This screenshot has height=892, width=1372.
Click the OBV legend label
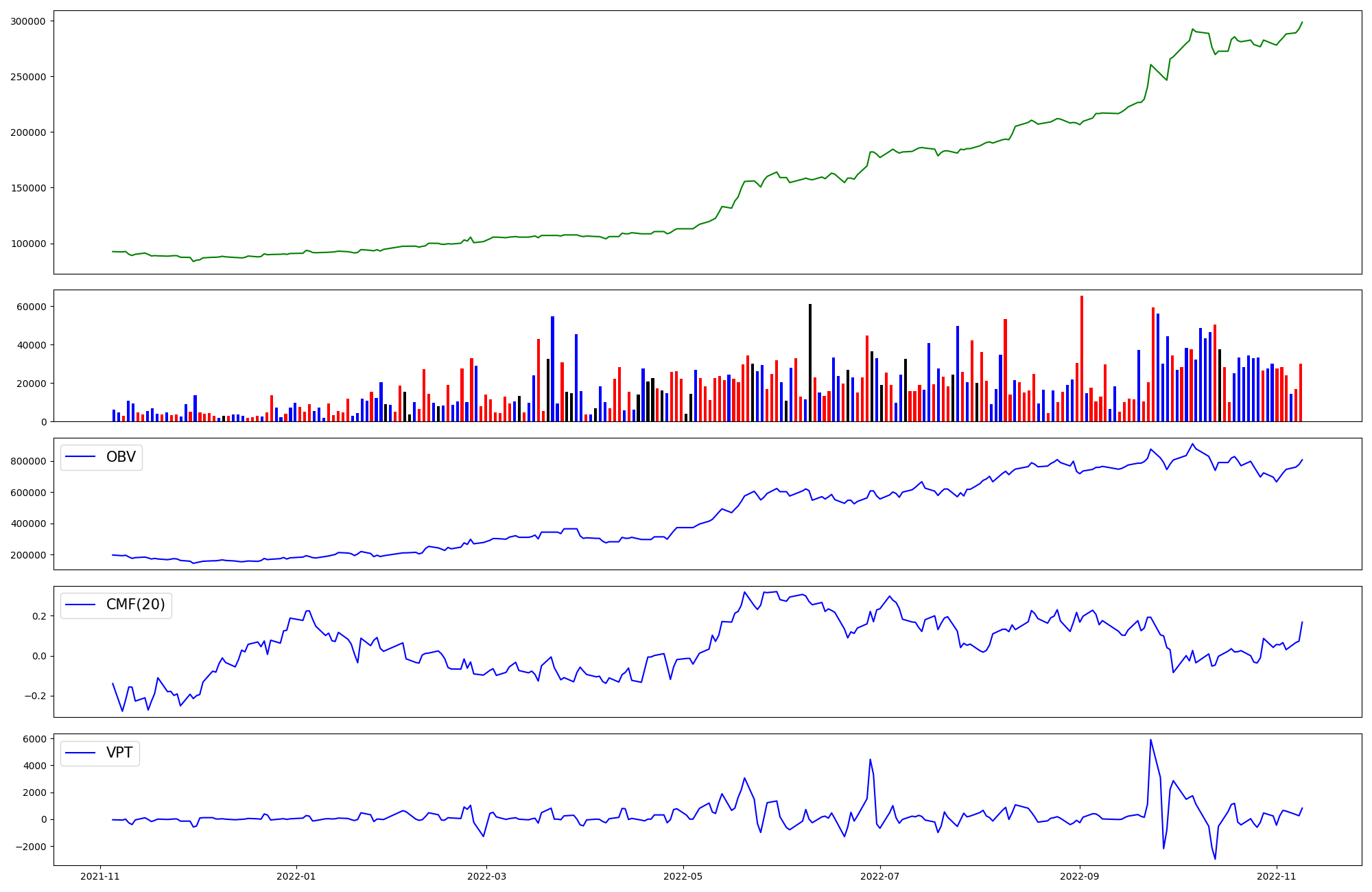[x=121, y=457]
